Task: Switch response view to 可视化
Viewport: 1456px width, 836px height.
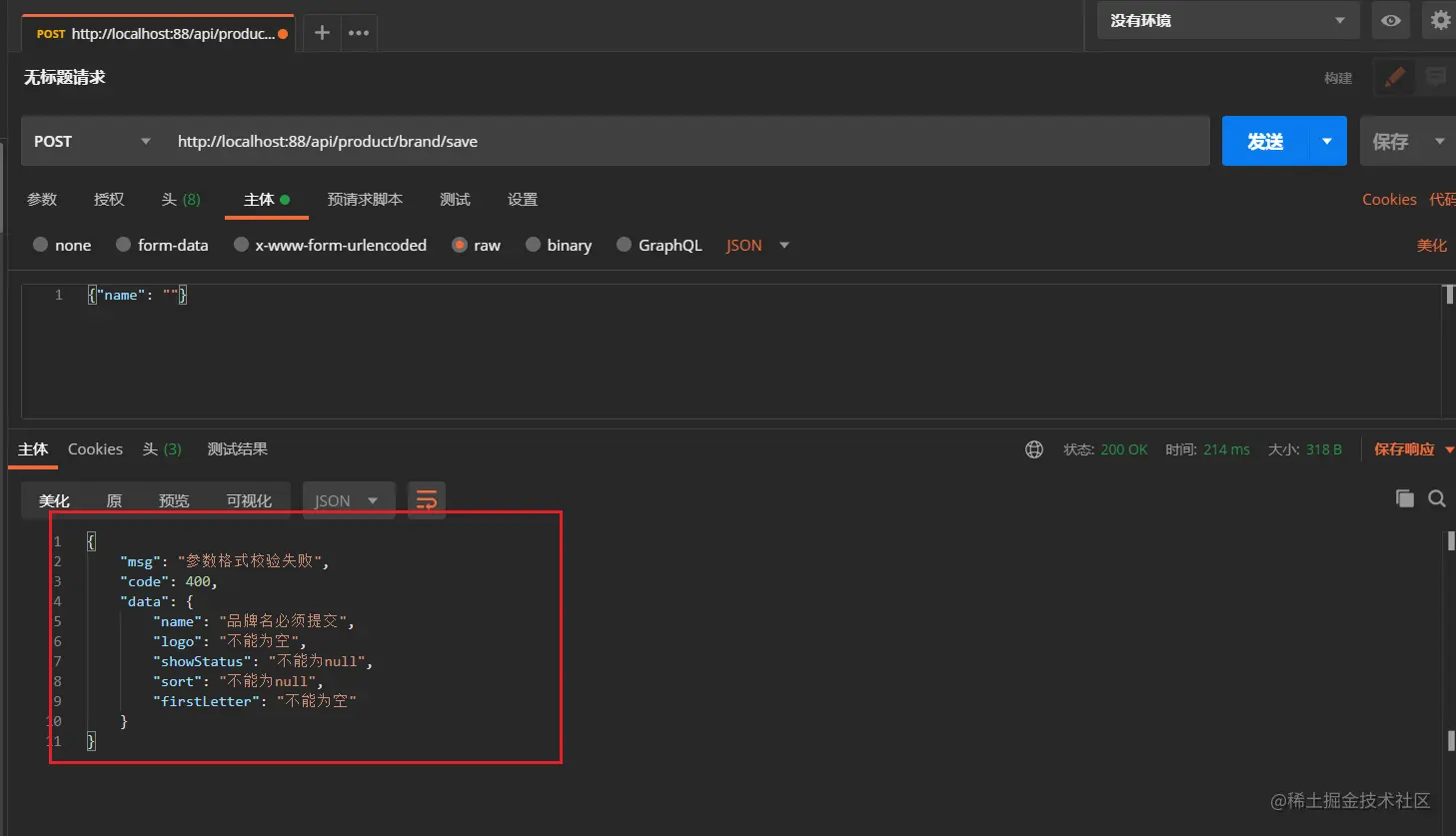Action: (x=249, y=500)
